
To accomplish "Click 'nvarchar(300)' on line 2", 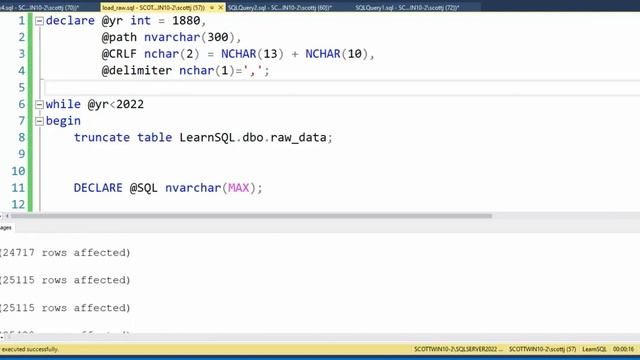I will [189, 37].
